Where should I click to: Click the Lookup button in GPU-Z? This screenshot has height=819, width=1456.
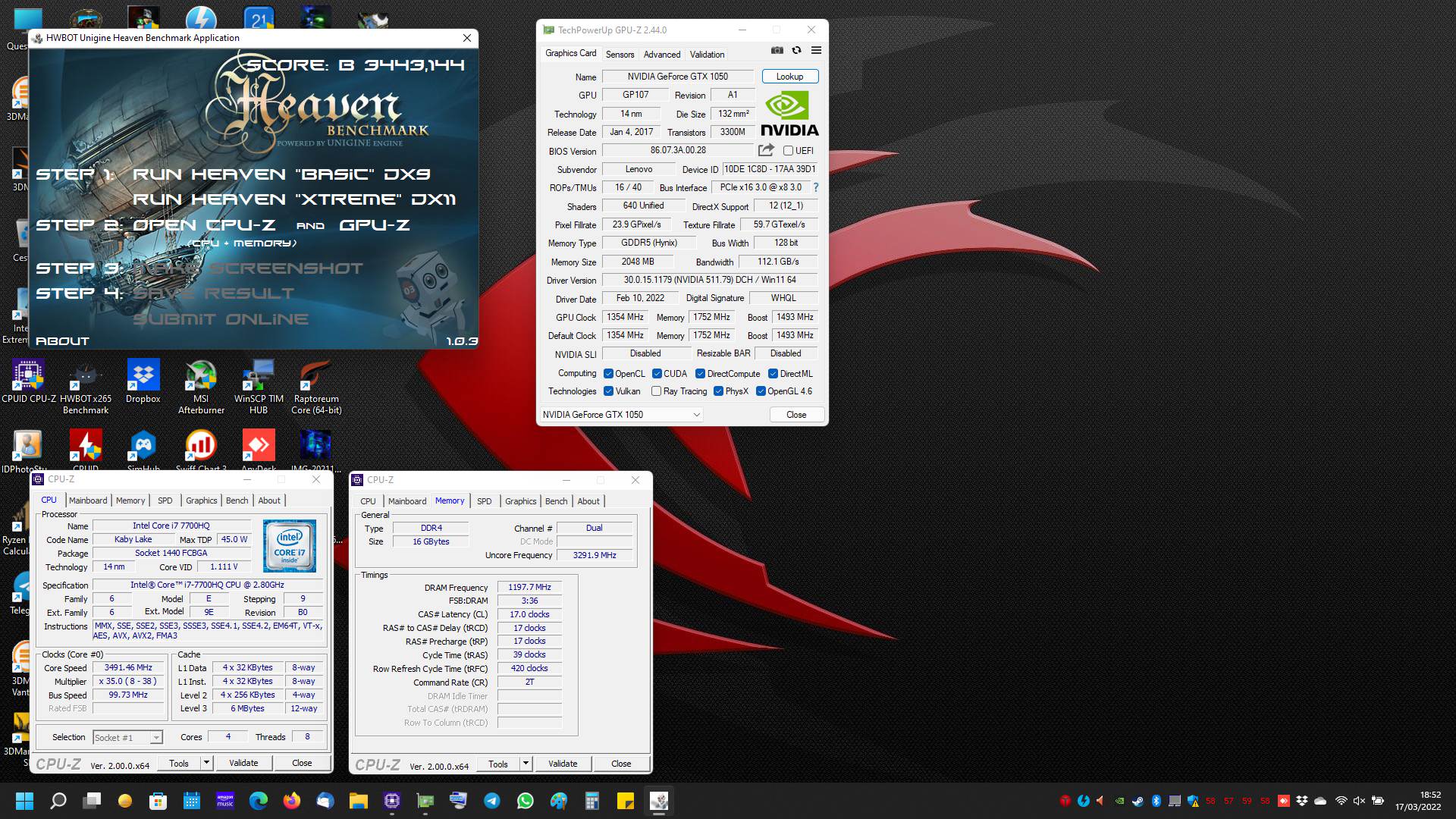click(x=789, y=77)
